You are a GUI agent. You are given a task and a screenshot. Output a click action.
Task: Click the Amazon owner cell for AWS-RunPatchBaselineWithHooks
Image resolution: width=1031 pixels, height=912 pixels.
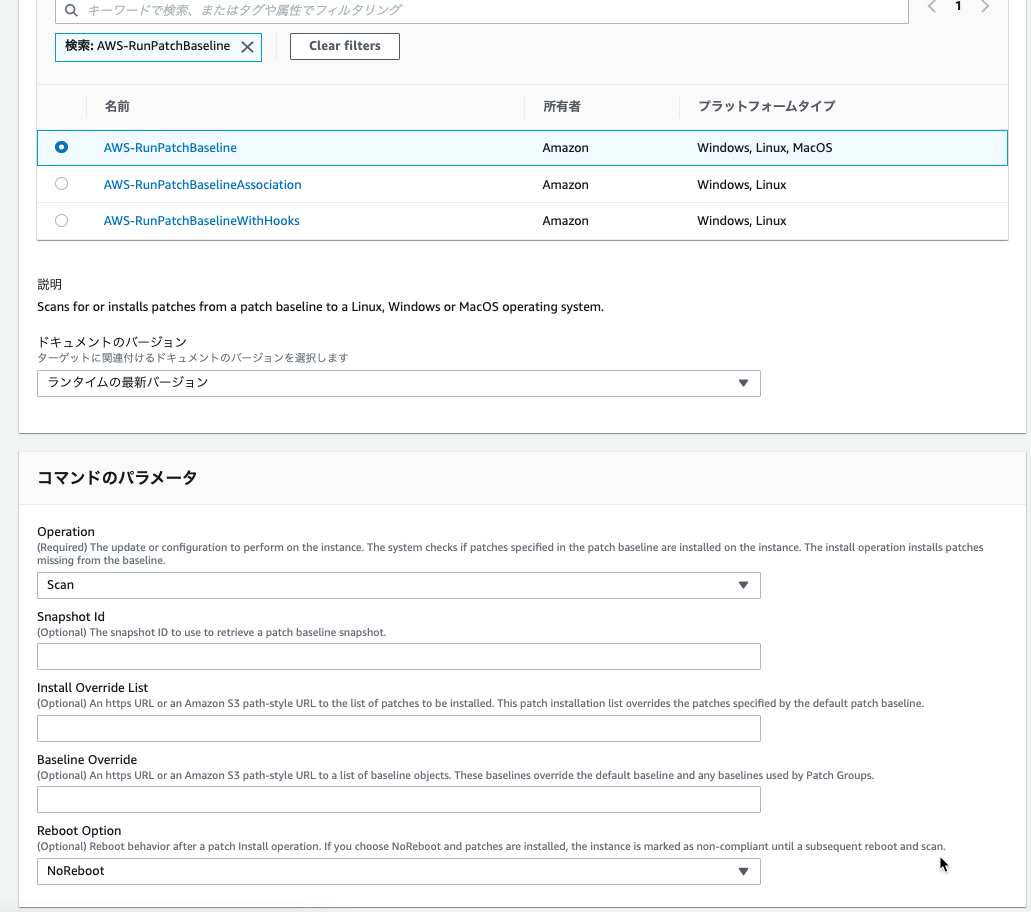[x=565, y=221]
